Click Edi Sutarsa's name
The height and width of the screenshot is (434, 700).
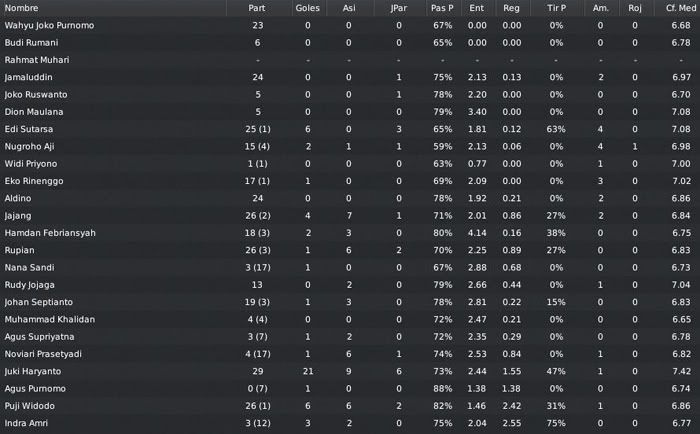(x=29, y=129)
